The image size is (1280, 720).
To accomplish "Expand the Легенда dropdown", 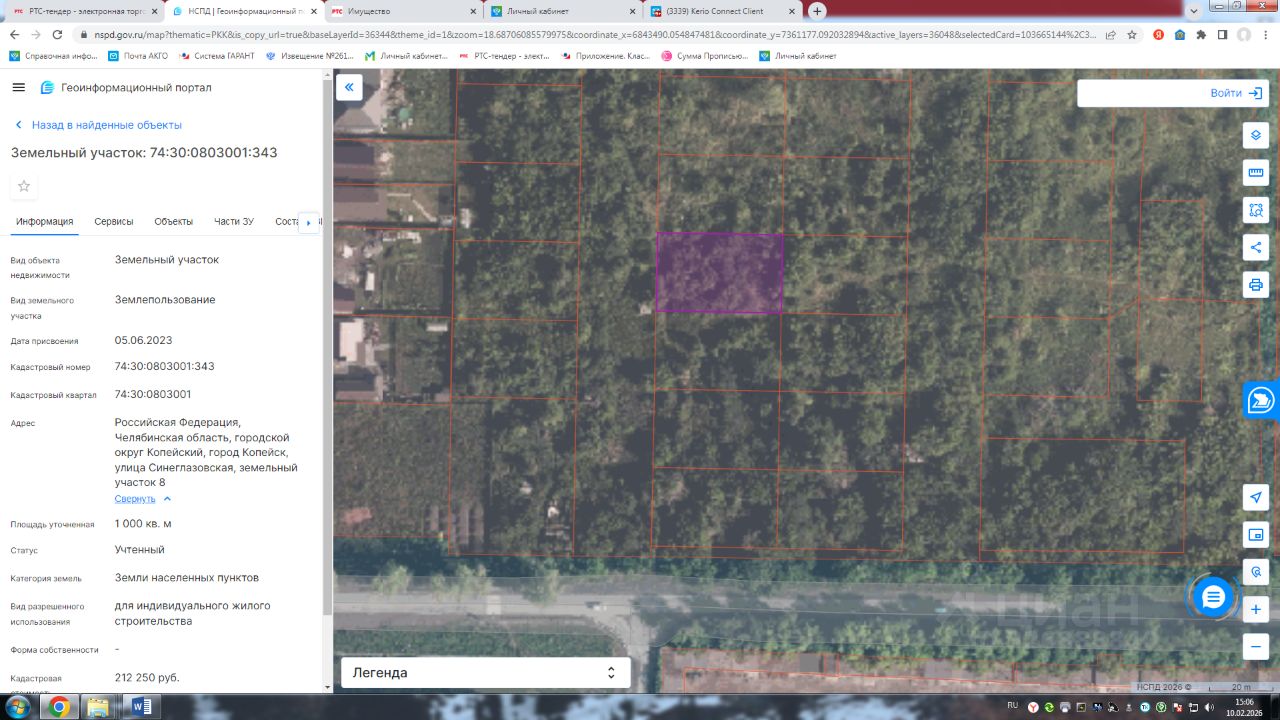I will [486, 673].
